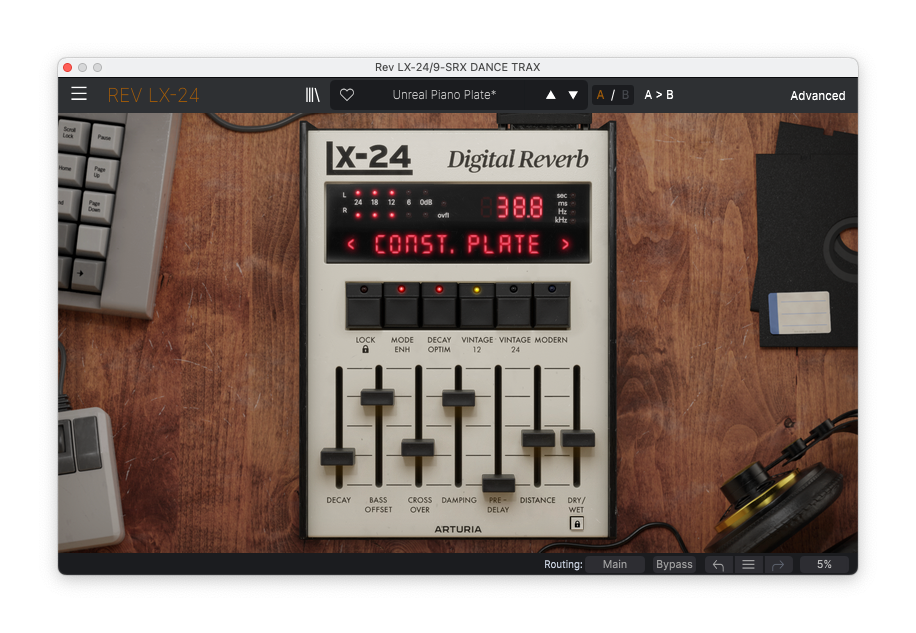Select previous algorithm with left display arrow

[351, 244]
